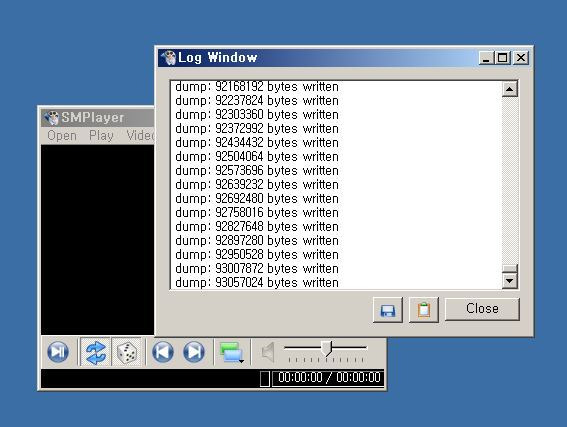Screen dimensions: 567x427
Task: Click the log scrollbar up arrow
Action: click(x=510, y=89)
